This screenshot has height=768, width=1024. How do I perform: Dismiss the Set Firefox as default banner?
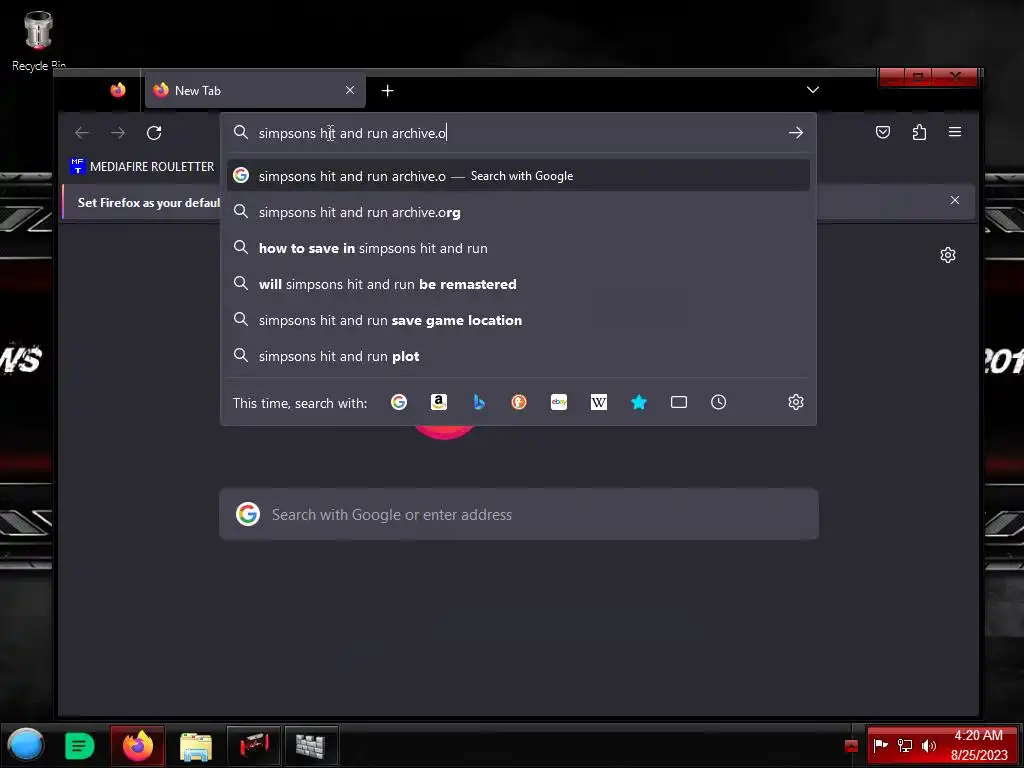pos(955,200)
